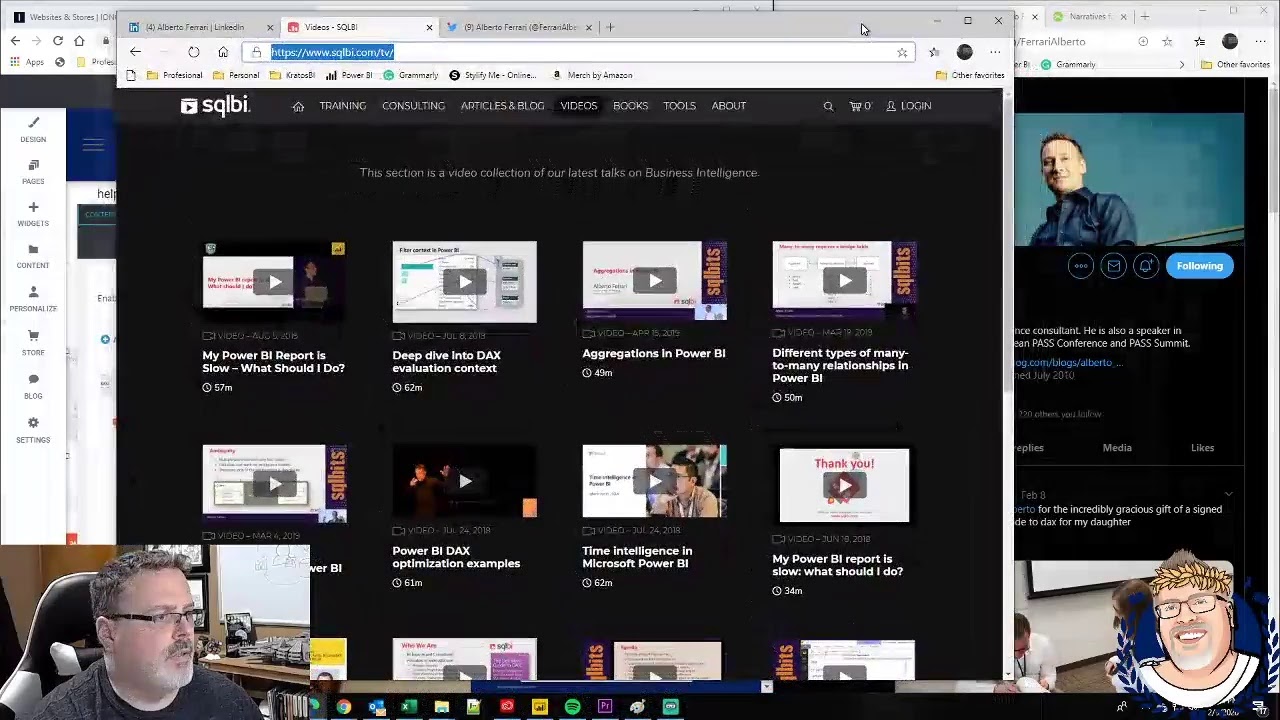Select Store in the left sidebar

(x=33, y=343)
